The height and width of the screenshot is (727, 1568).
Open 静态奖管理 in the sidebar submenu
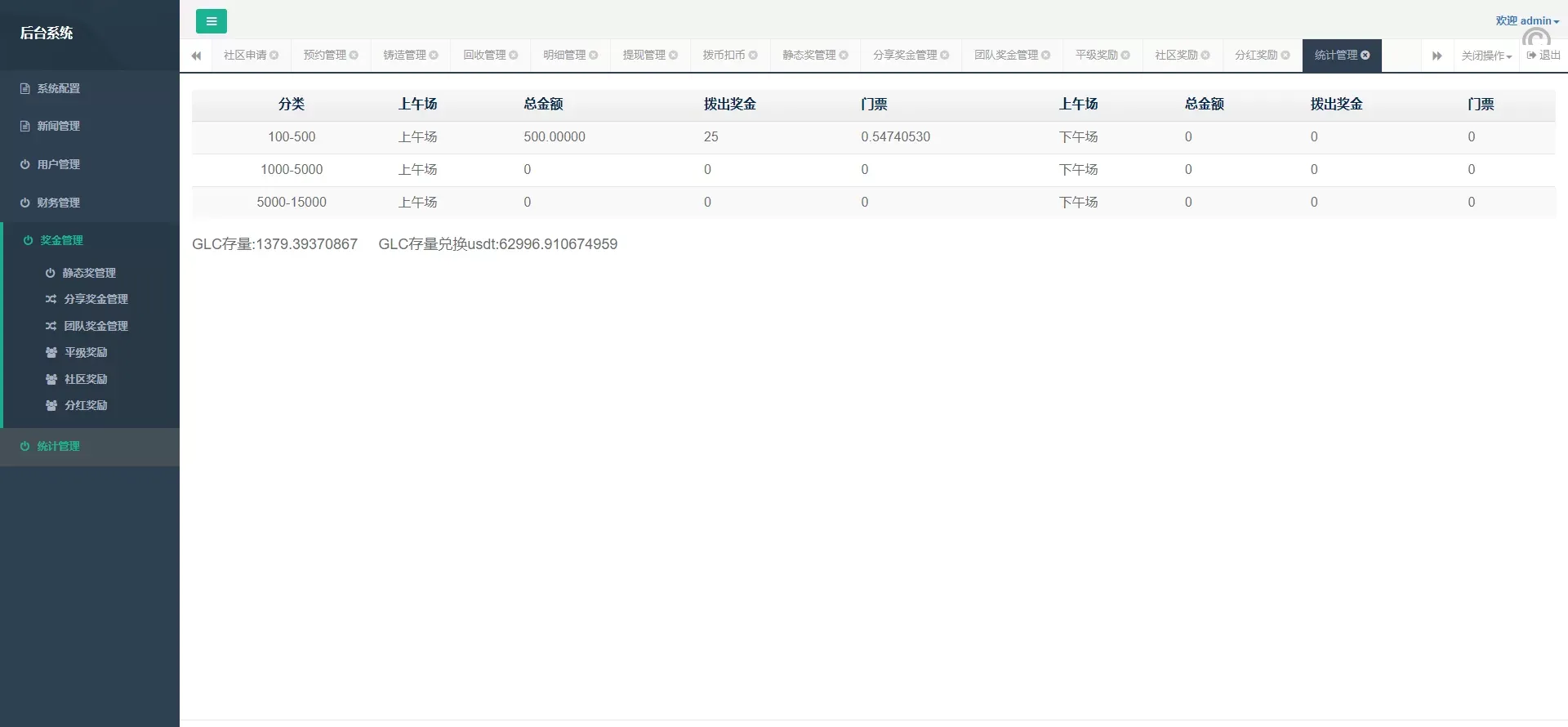click(x=89, y=273)
